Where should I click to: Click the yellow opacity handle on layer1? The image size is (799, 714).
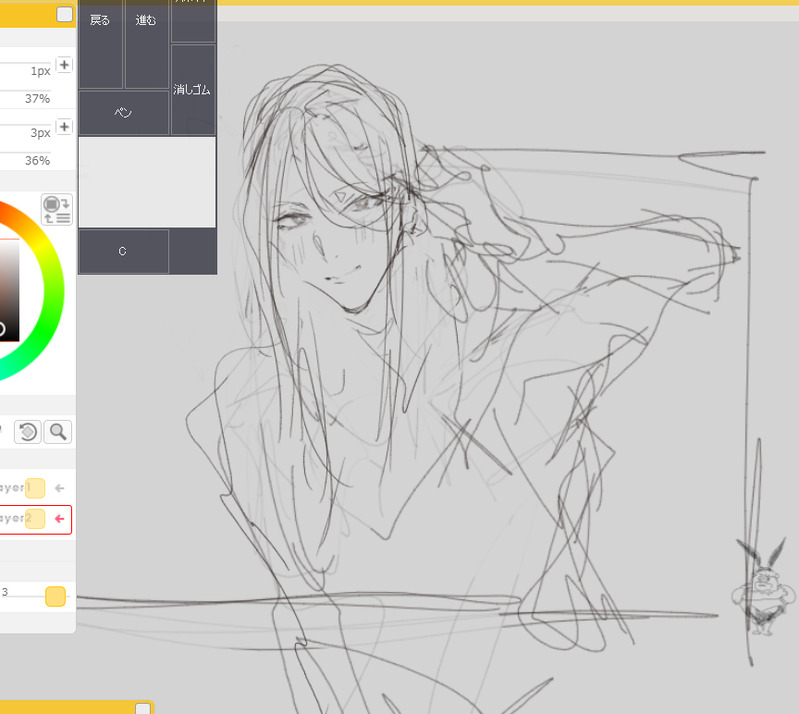[35, 488]
